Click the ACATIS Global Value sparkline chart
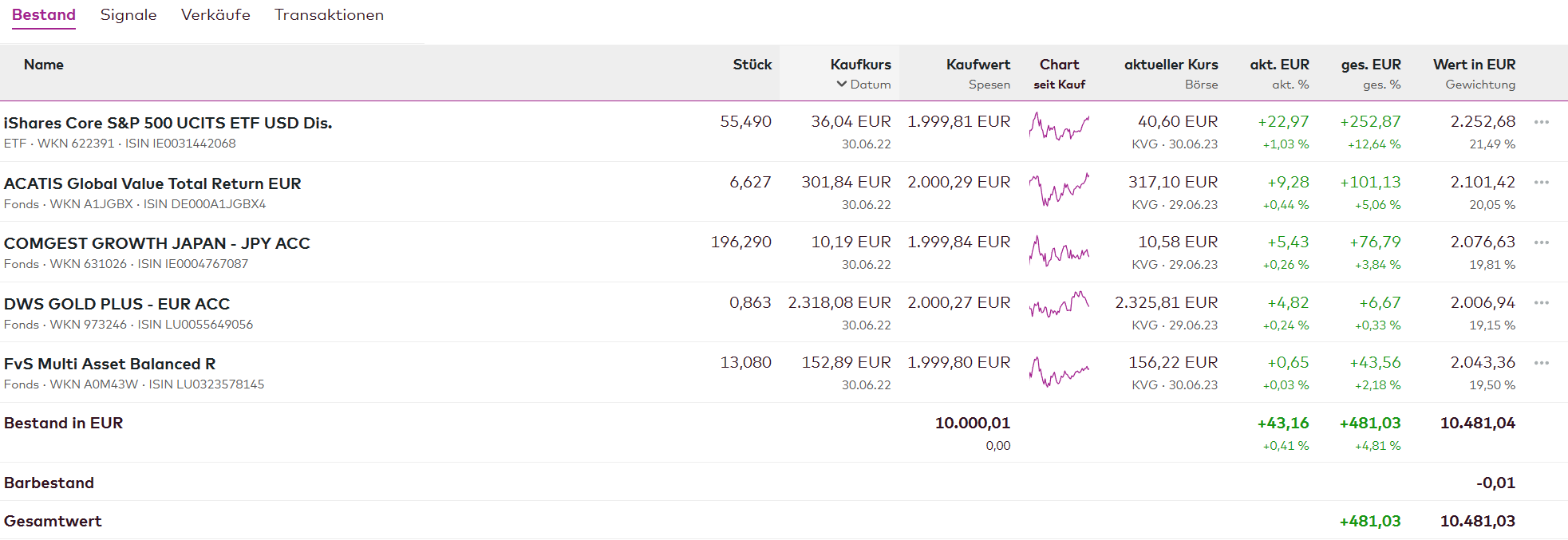The height and width of the screenshot is (540, 1568). [x=1059, y=188]
